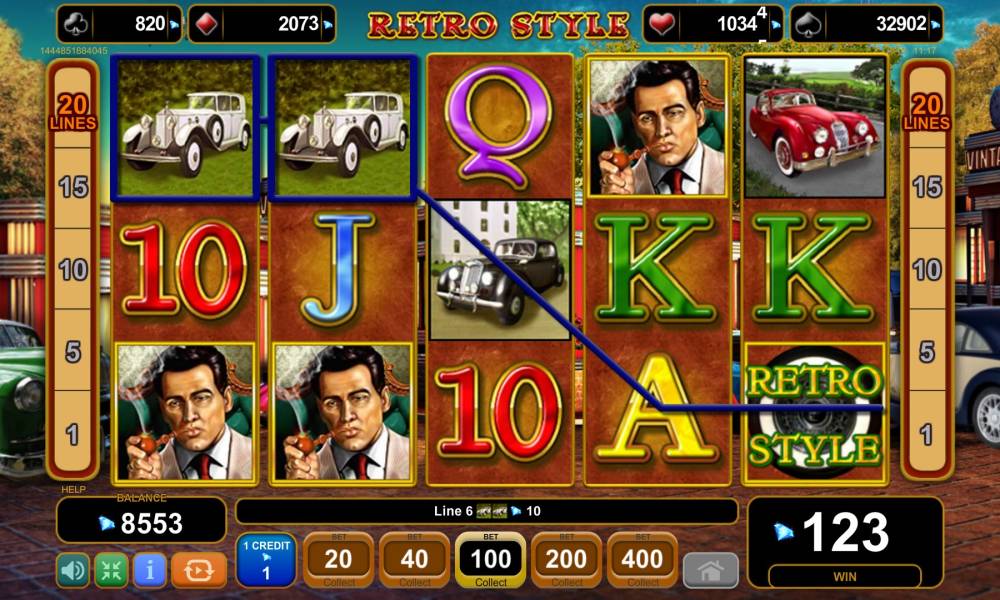The height and width of the screenshot is (600, 1000).
Task: Select 5 lines on right selector
Action: click(x=927, y=351)
